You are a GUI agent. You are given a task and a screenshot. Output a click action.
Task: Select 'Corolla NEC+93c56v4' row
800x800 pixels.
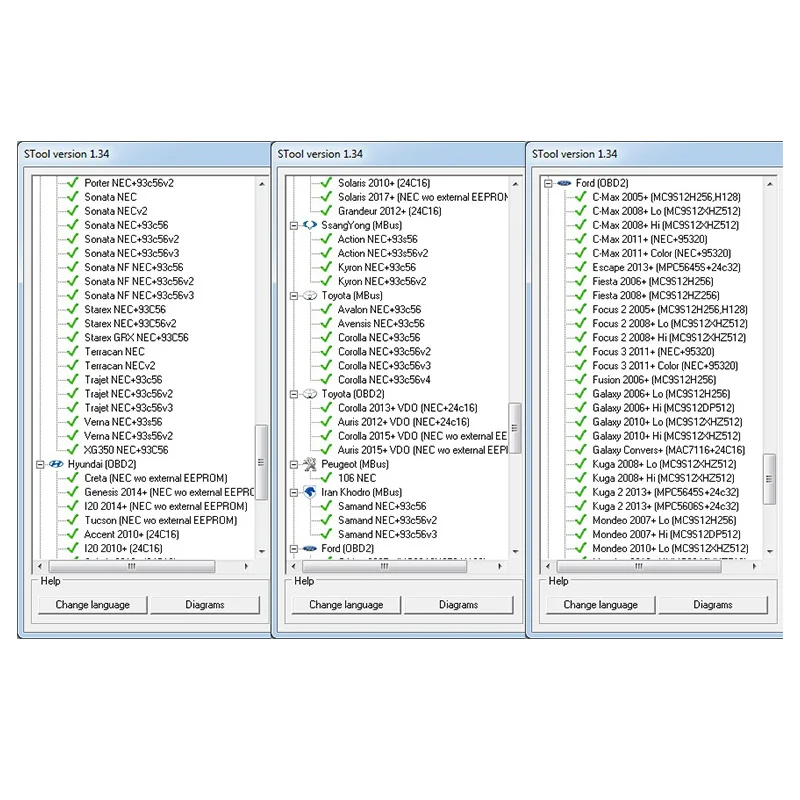point(384,380)
